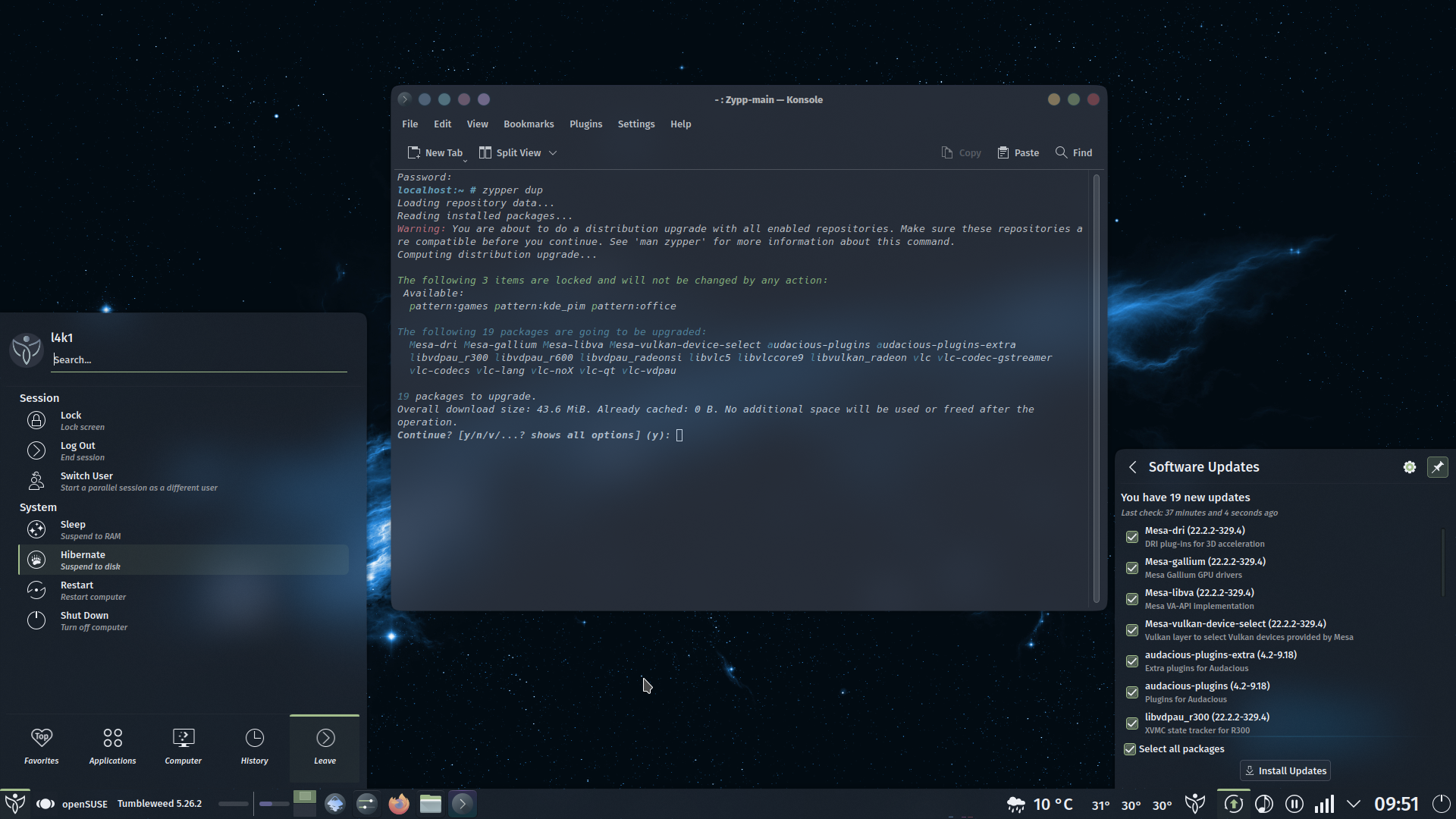The width and height of the screenshot is (1456, 819).
Task: Click Split View toolbar button
Action: [510, 152]
